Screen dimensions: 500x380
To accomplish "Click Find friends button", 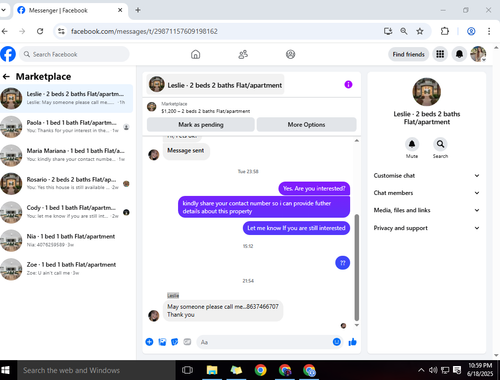I will pos(408,54).
